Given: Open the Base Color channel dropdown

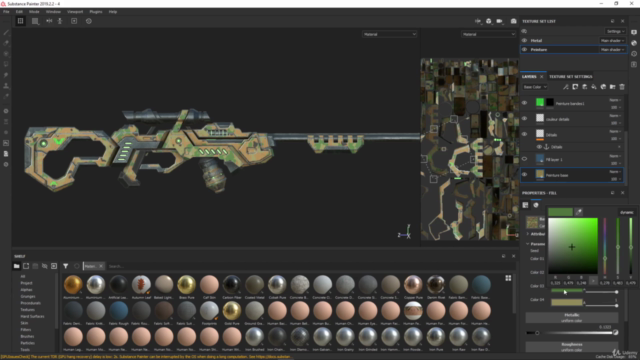Looking at the screenshot, I should pos(535,87).
